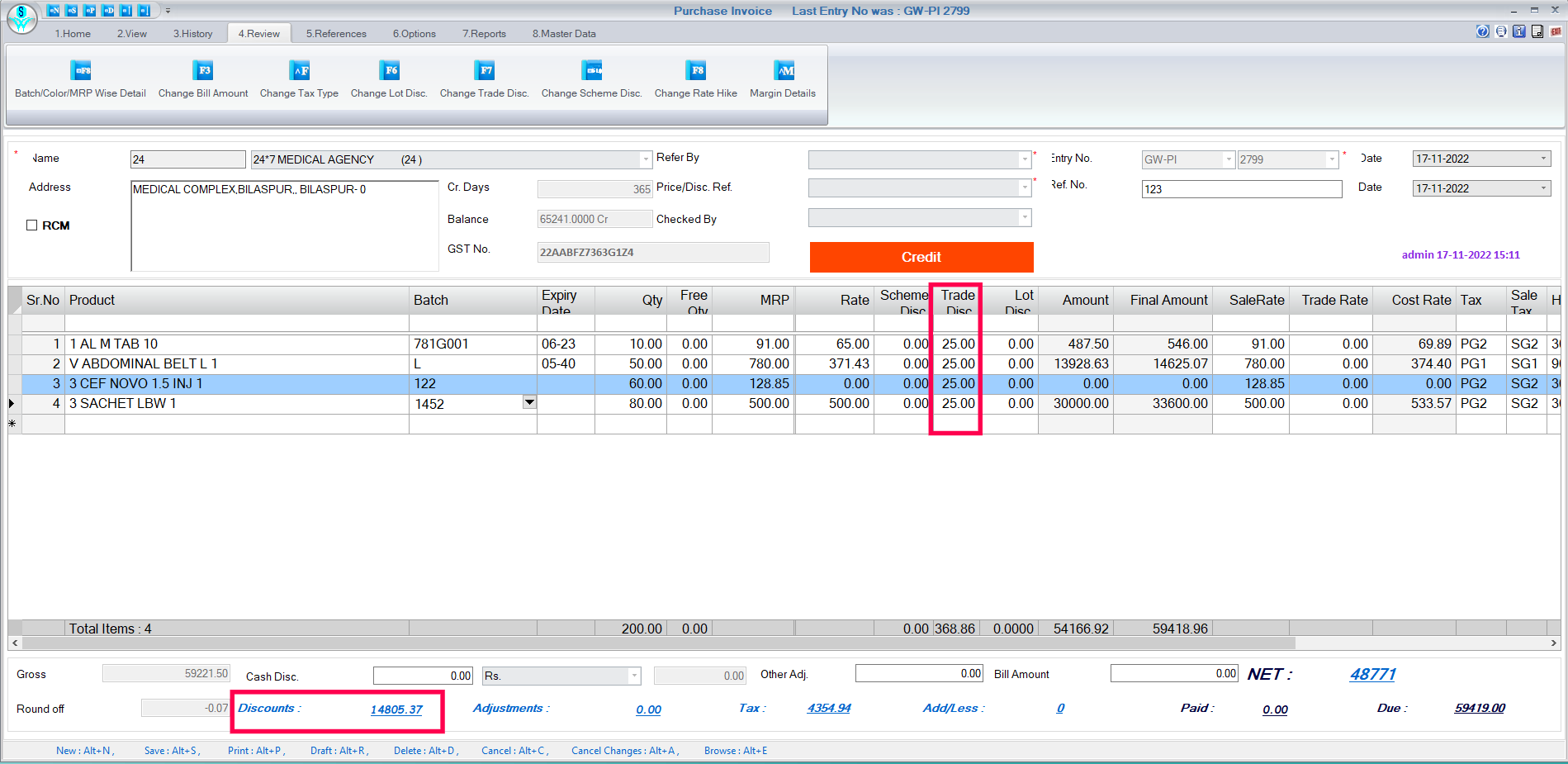Click the N quick access icon
This screenshot has height=764, width=1568.
(54, 11)
